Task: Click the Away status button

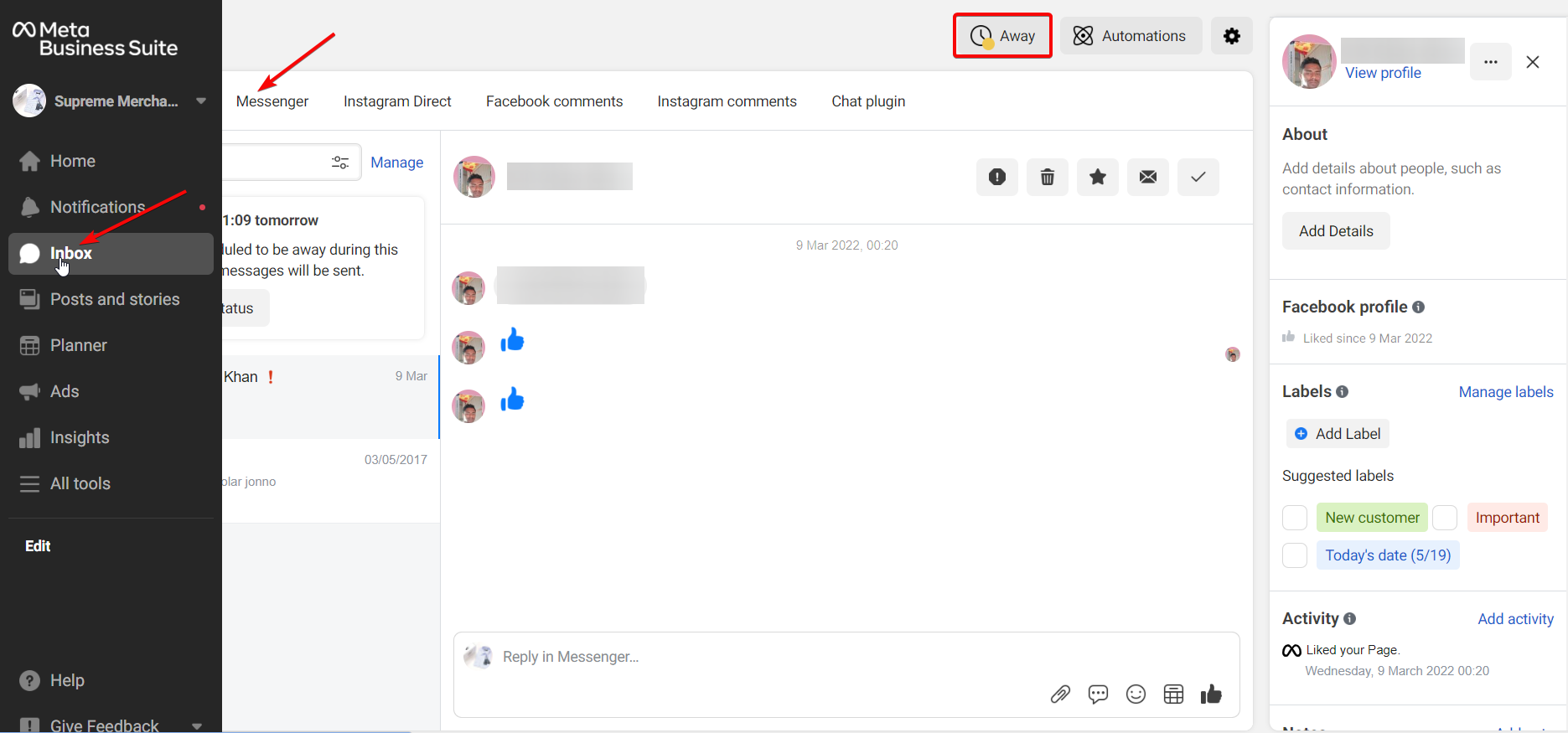Action: (x=1002, y=36)
